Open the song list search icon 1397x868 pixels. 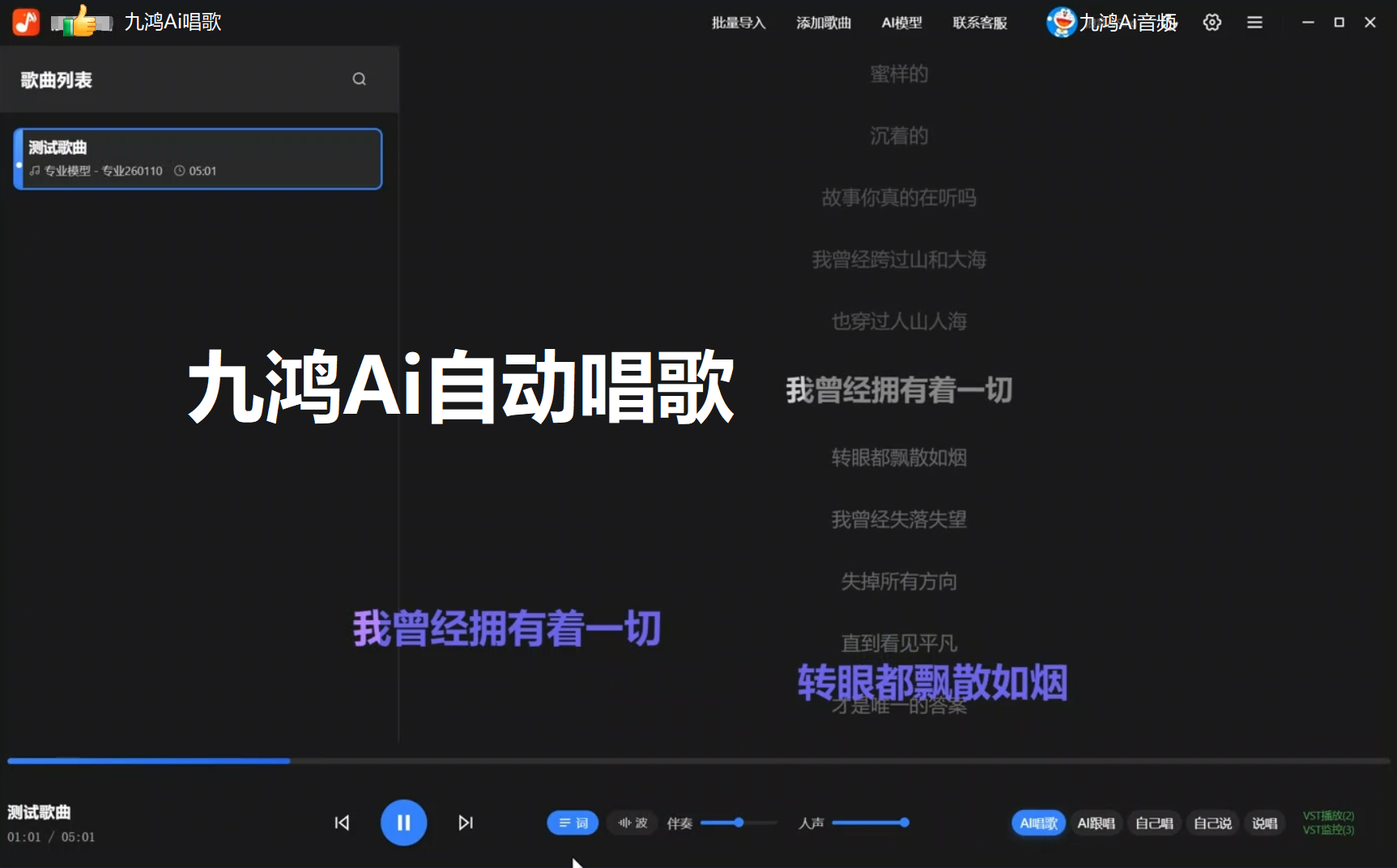point(359,79)
